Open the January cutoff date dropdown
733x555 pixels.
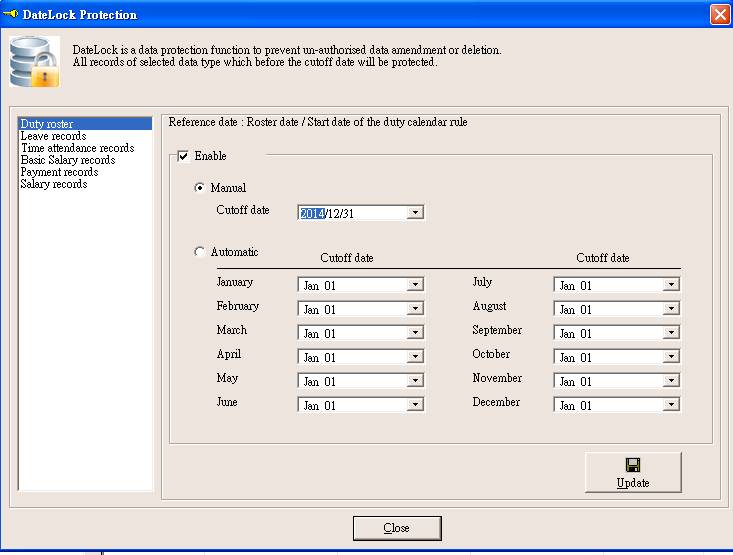(415, 284)
